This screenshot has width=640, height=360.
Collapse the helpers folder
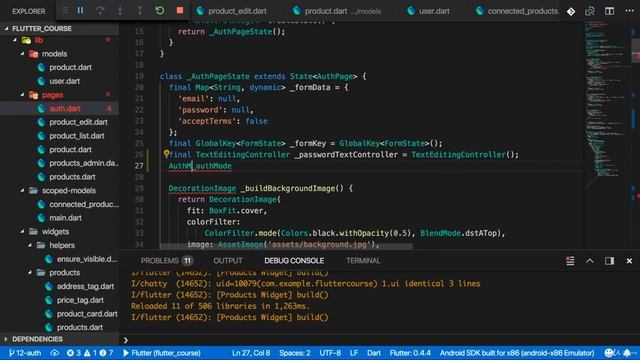tap(31, 245)
